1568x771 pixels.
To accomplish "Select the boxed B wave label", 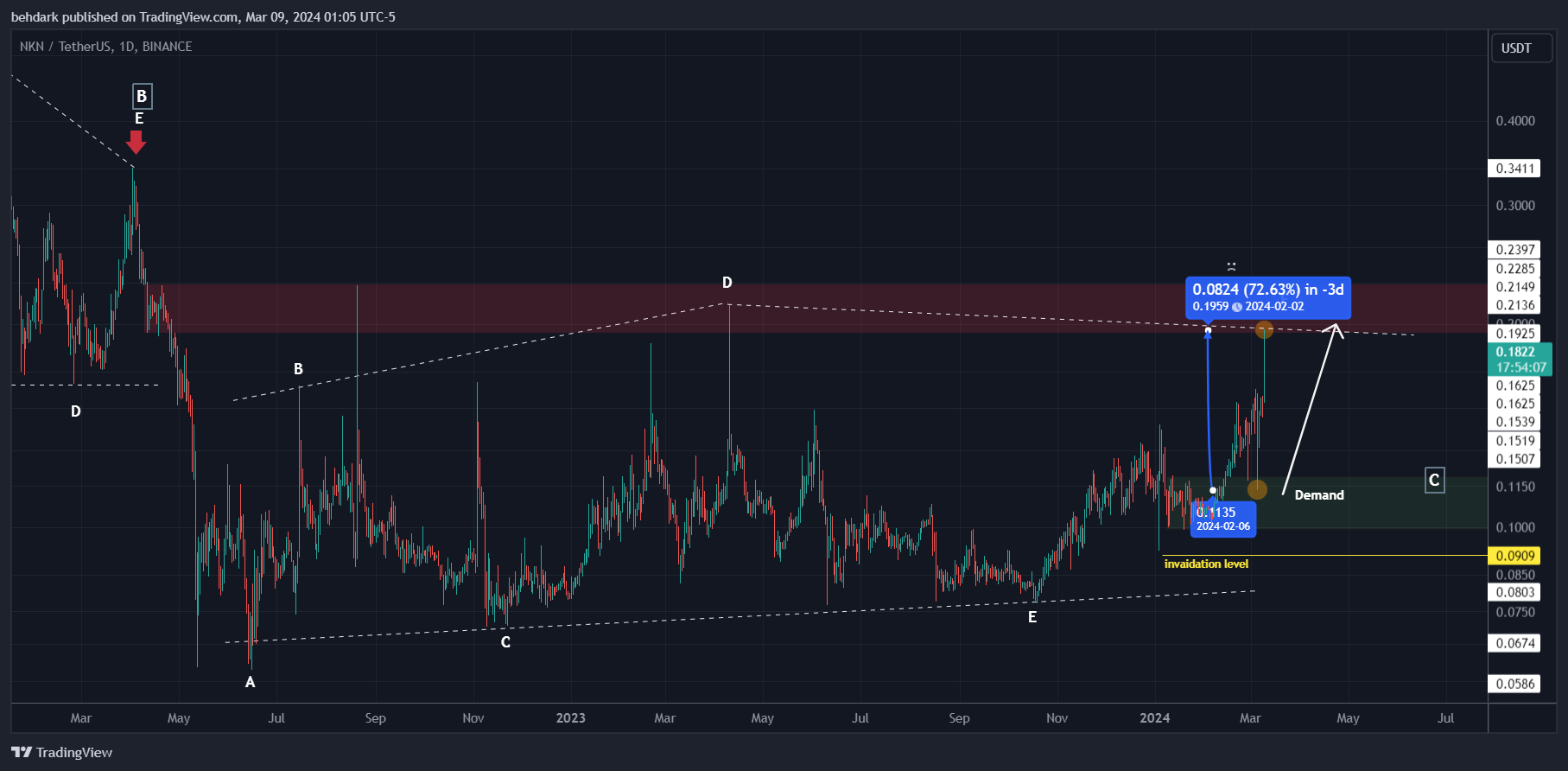I will 142,96.
